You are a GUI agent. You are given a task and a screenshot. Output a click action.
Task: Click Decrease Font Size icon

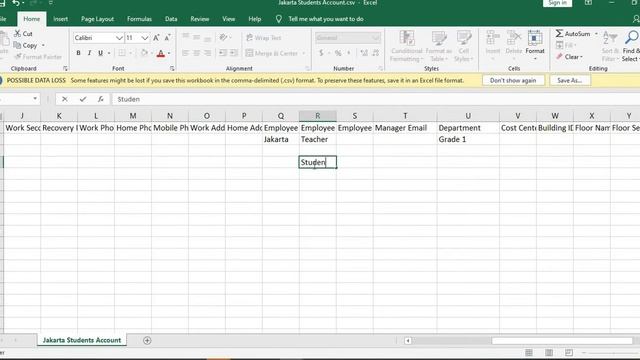click(167, 38)
